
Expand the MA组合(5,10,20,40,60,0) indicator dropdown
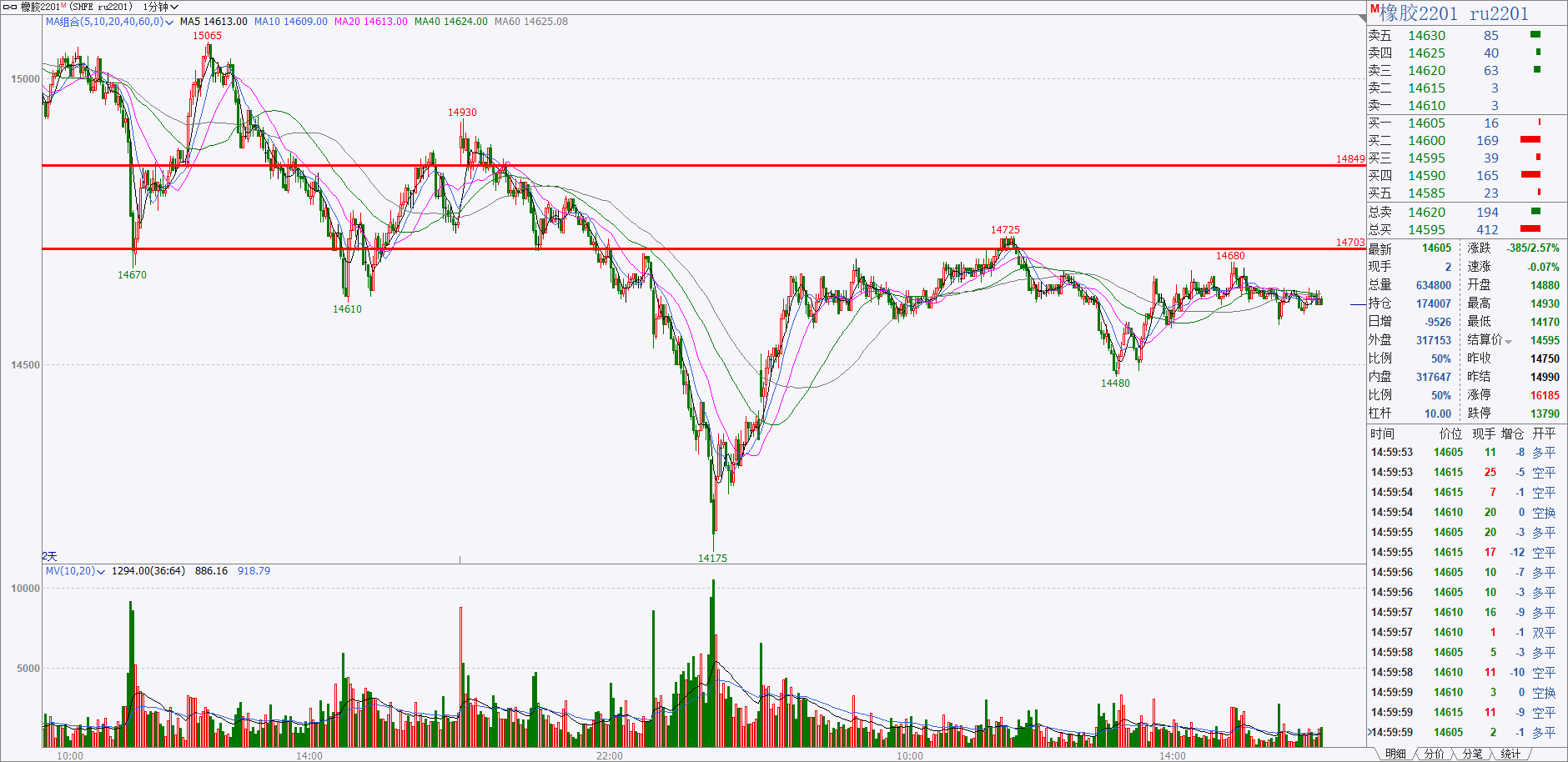point(109,22)
